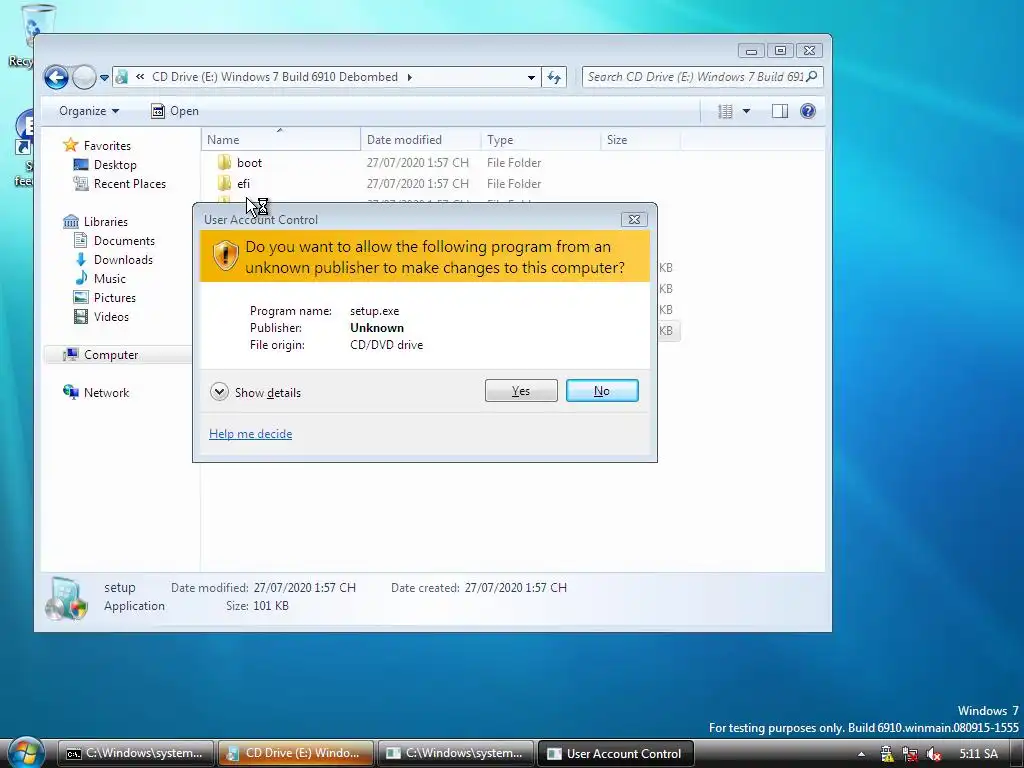Switch to CD Drive (E:) taskbar item
The width and height of the screenshot is (1024, 768).
click(x=296, y=753)
